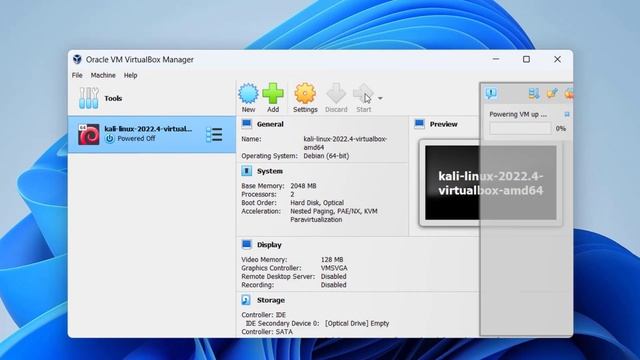The width and height of the screenshot is (640, 360).
Task: Click the Processors value 2
Action: 292,194
